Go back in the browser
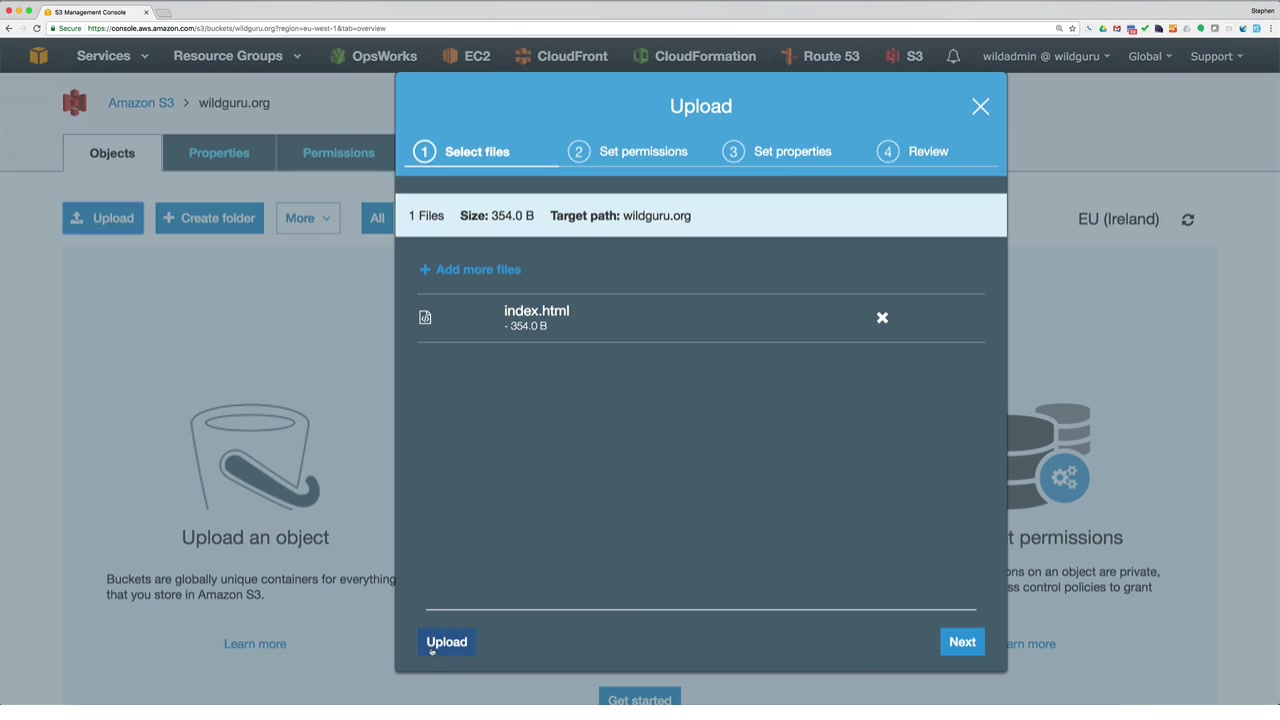Image resolution: width=1280 pixels, height=720 pixels. [9, 28]
